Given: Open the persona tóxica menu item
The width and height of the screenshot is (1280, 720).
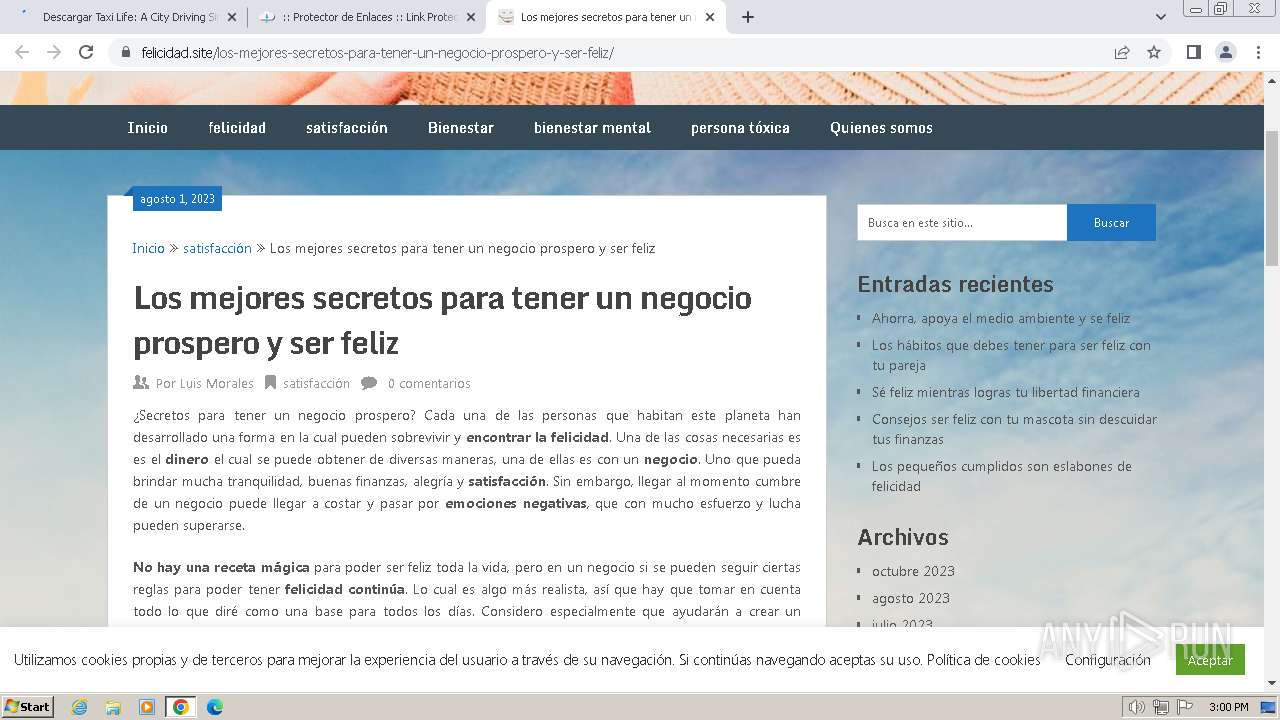Looking at the screenshot, I should (x=740, y=128).
